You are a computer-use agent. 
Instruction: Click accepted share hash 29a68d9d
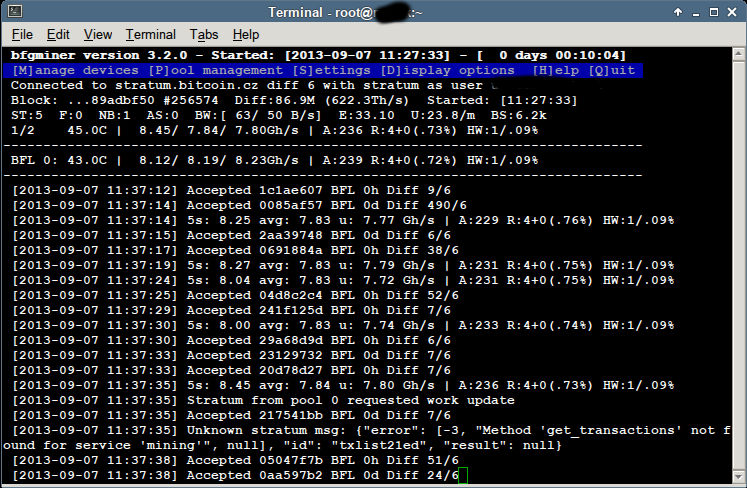[291, 341]
